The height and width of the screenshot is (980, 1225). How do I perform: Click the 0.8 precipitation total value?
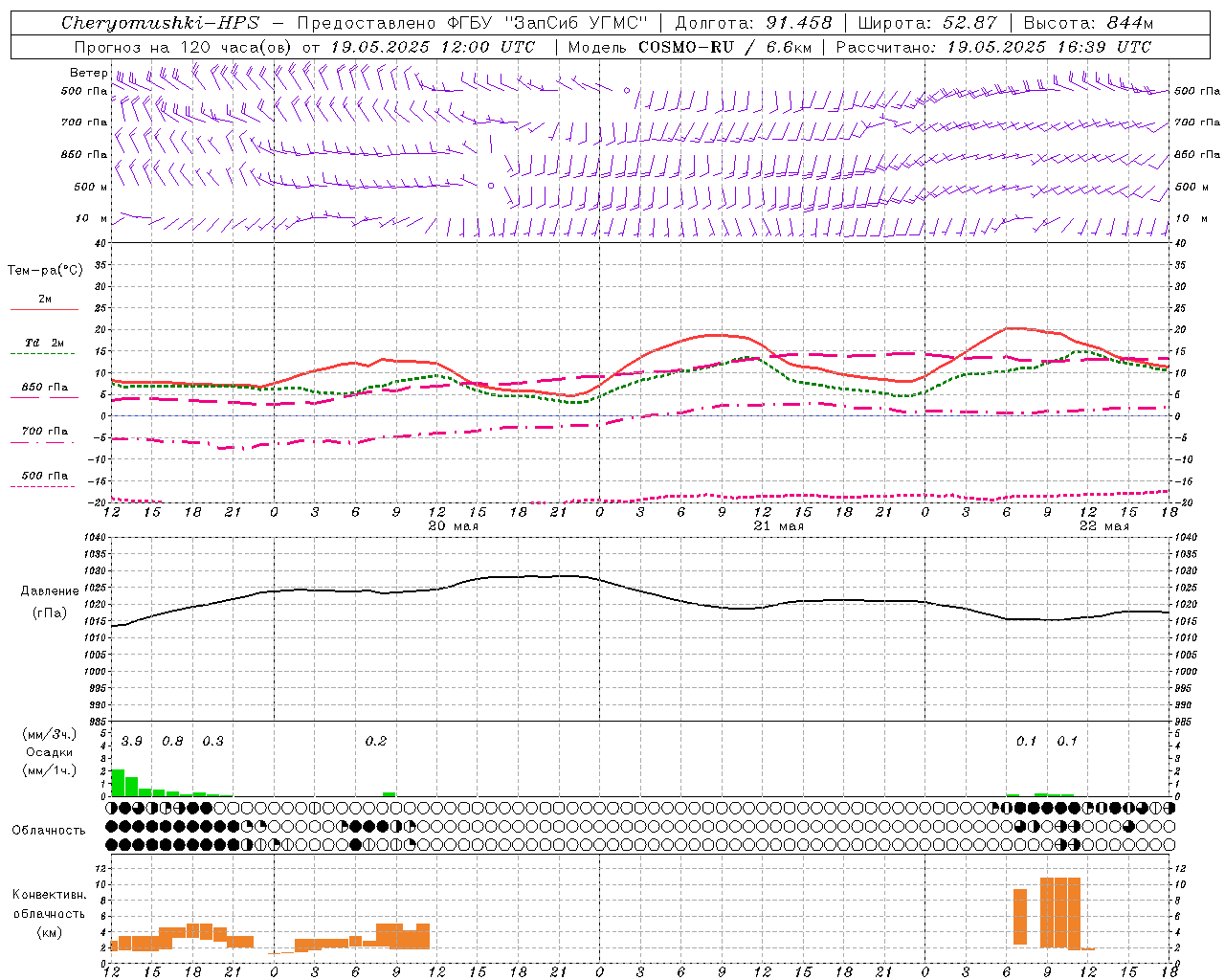coord(172,742)
